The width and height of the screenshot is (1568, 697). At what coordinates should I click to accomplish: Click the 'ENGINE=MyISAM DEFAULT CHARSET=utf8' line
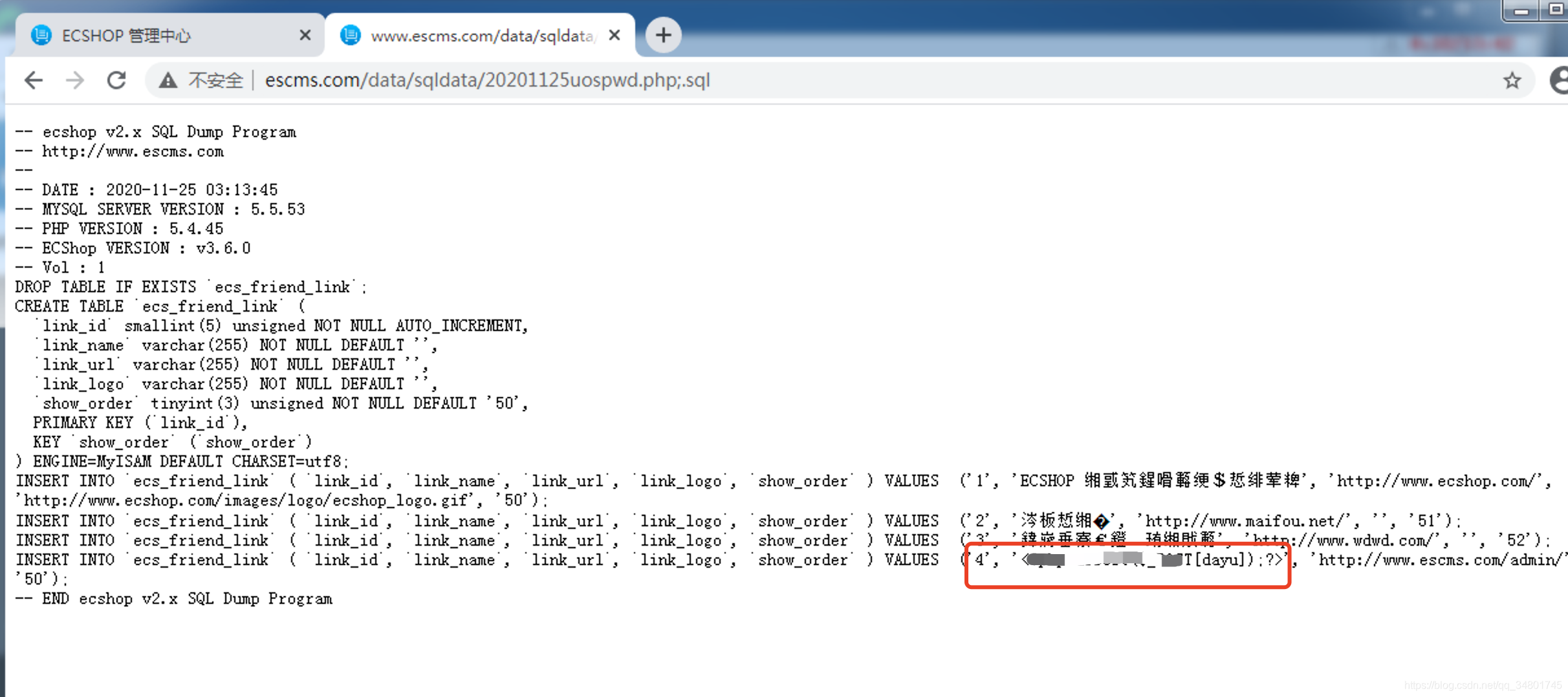(182, 462)
